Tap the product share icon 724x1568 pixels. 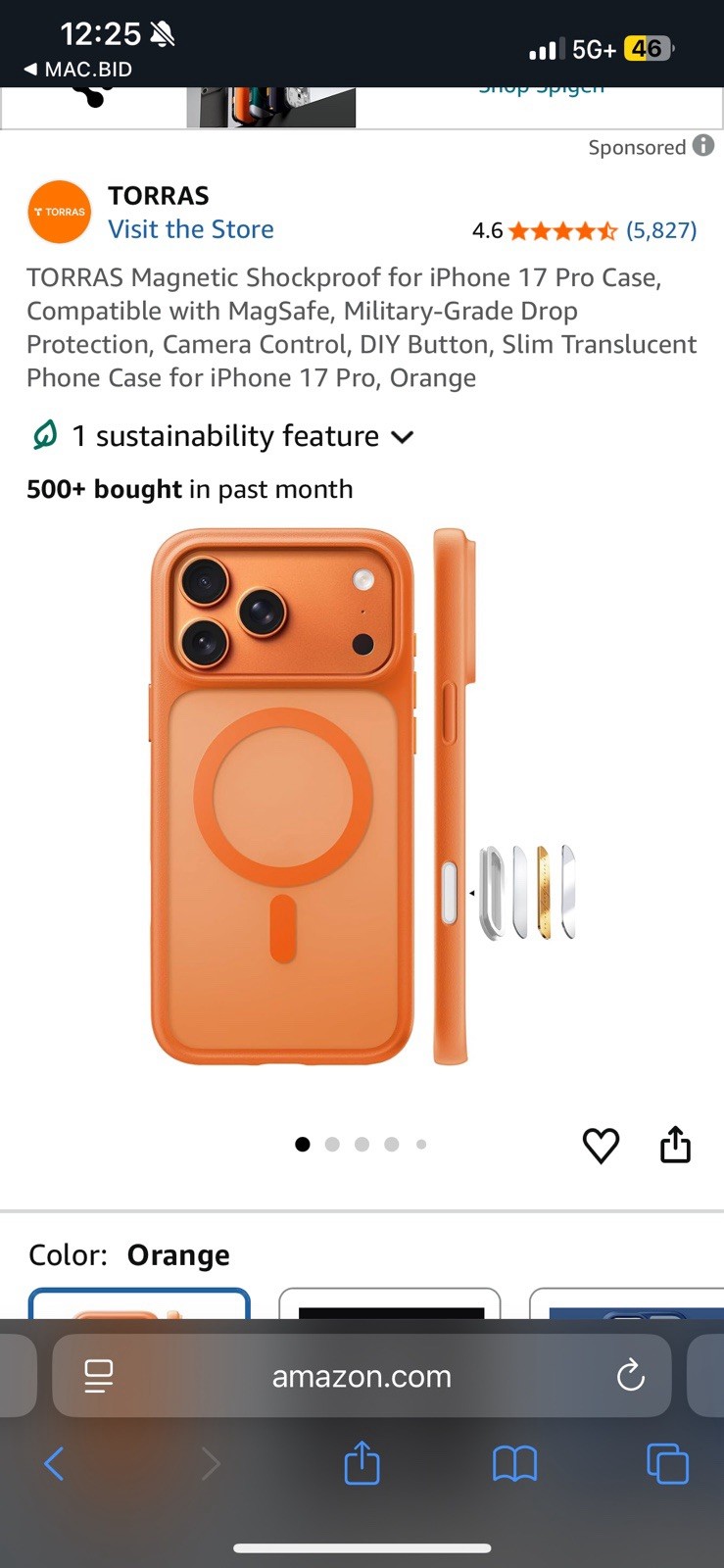pyautogui.click(x=676, y=1144)
